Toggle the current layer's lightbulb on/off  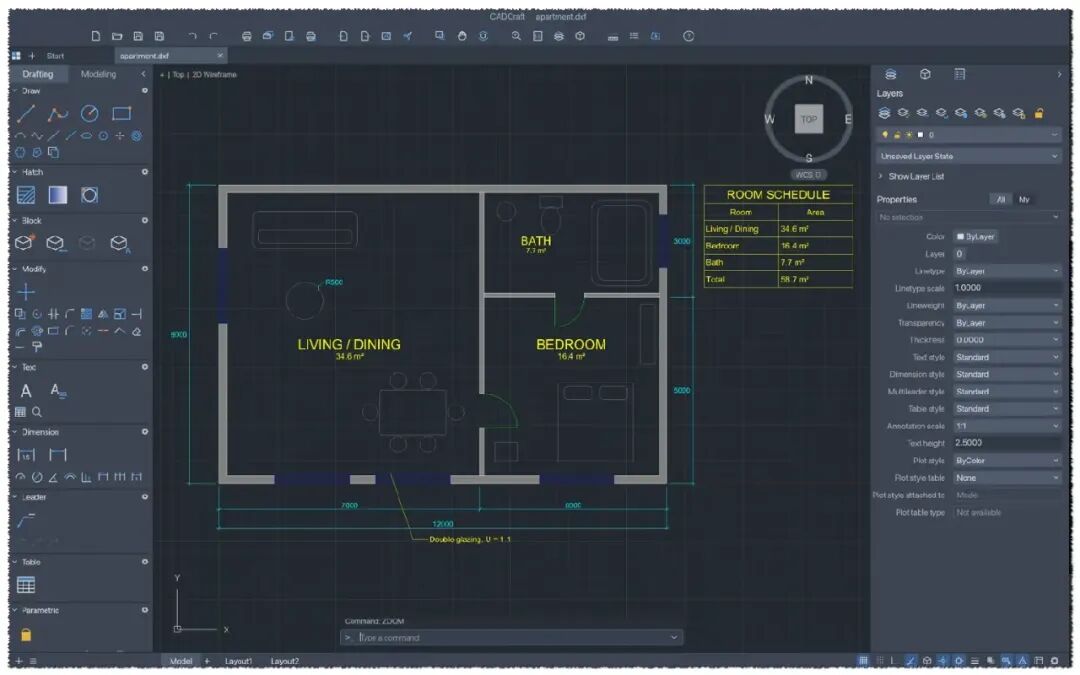pos(885,135)
